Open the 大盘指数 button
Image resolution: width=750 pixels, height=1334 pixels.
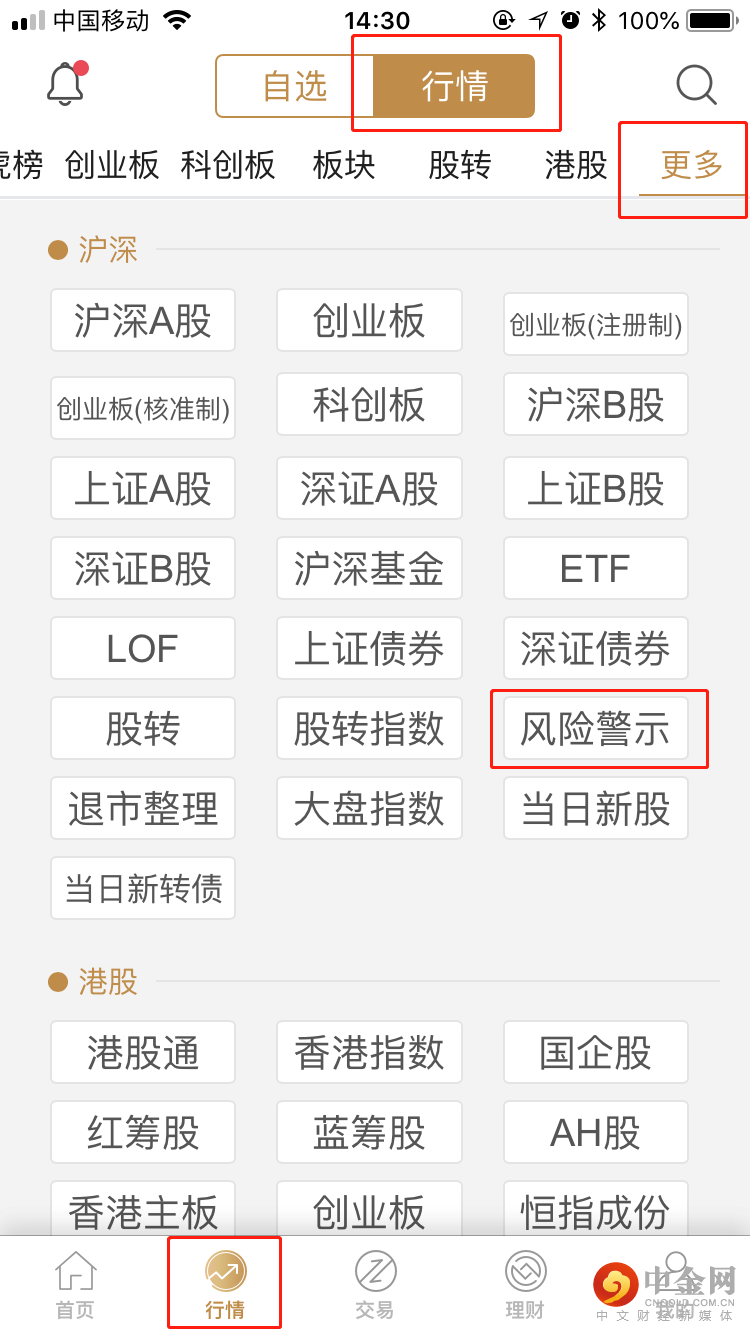369,809
